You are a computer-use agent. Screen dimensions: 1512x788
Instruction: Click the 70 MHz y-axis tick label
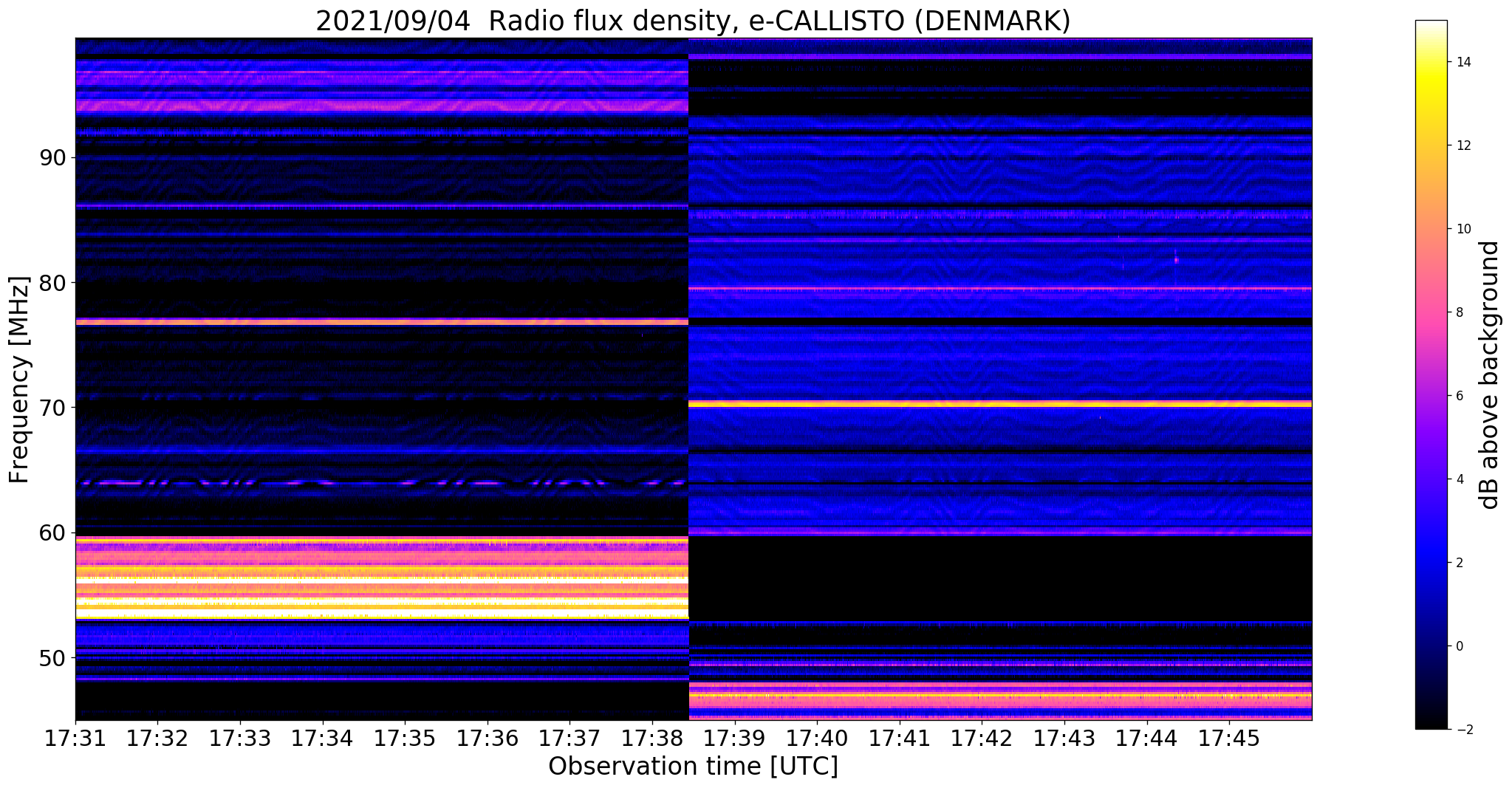point(51,408)
